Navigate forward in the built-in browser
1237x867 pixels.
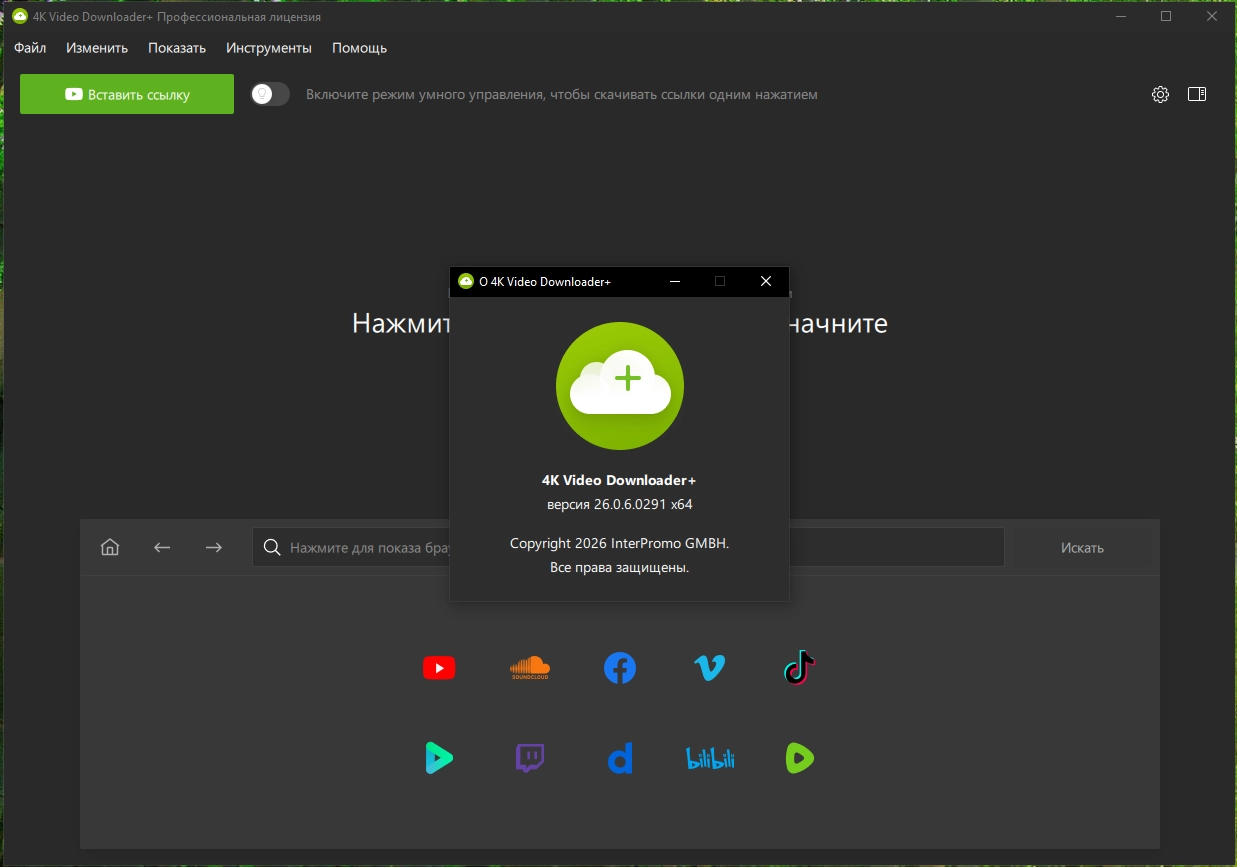point(213,547)
